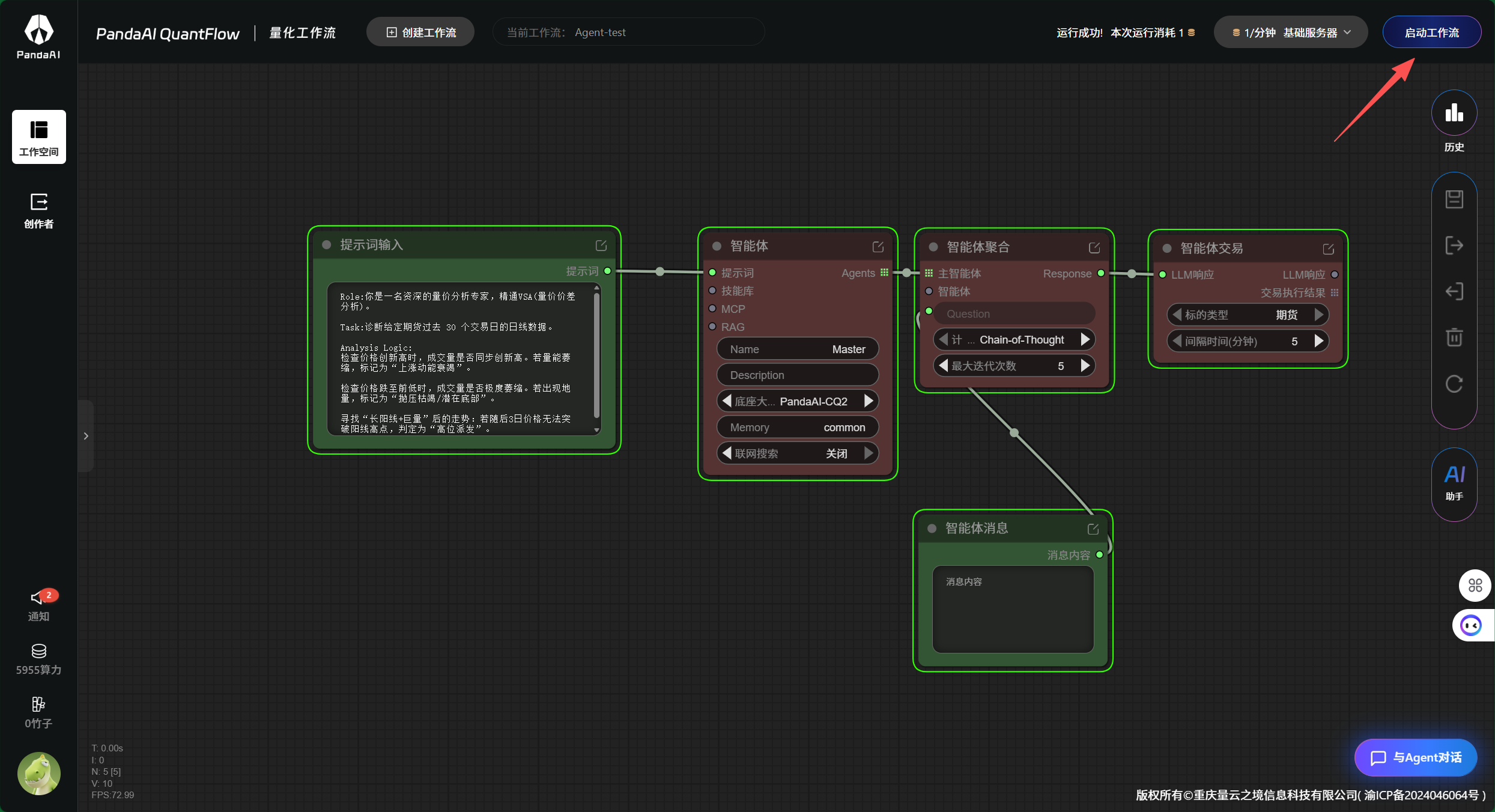Screen dimensions: 1495x812
Task: Edit the 提示词输入 node via its pencil icon
Action: click(602, 245)
